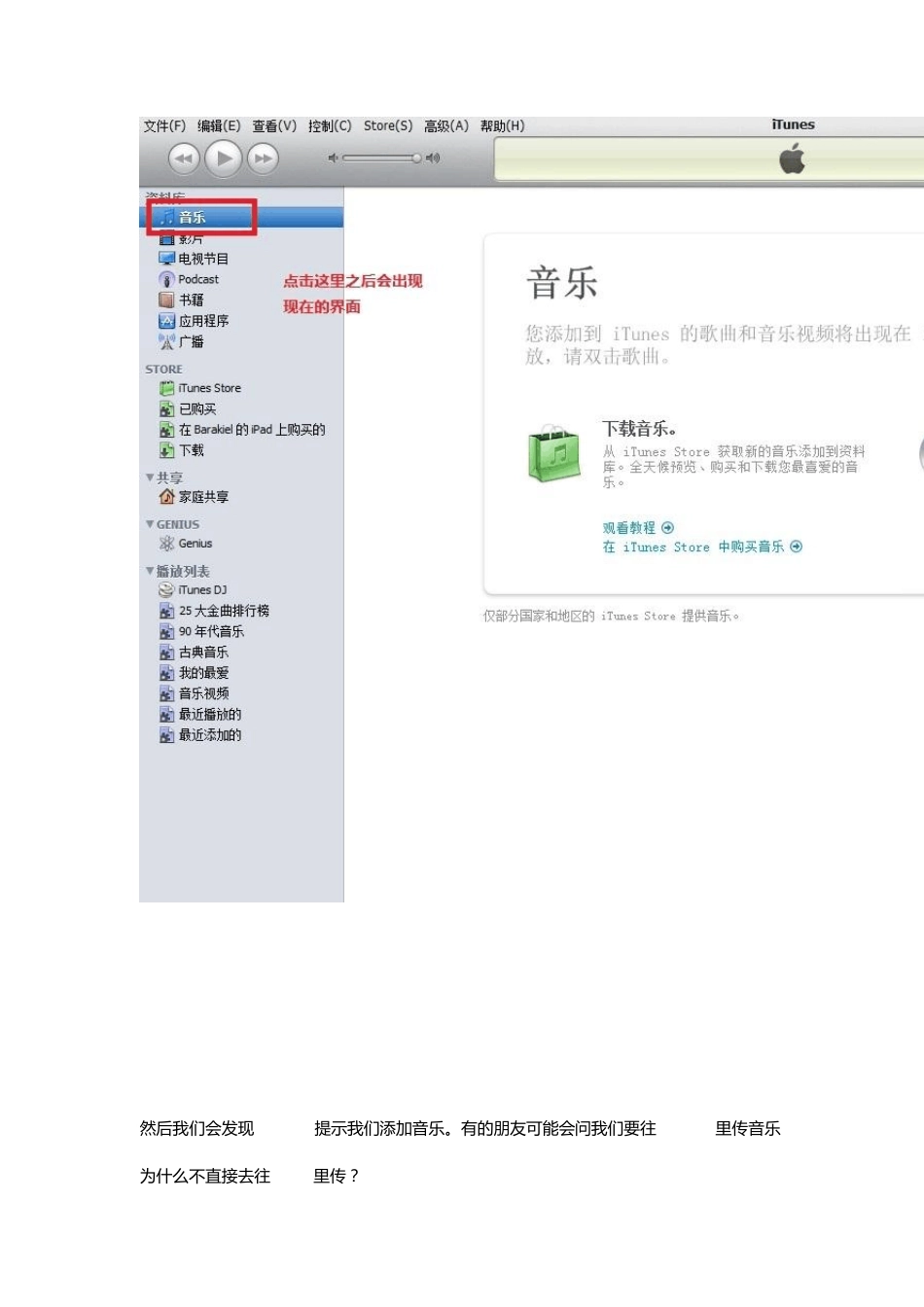Viewport: 924px width, 1307px height.
Task: Open the 文件(F) menu
Action: click(164, 125)
